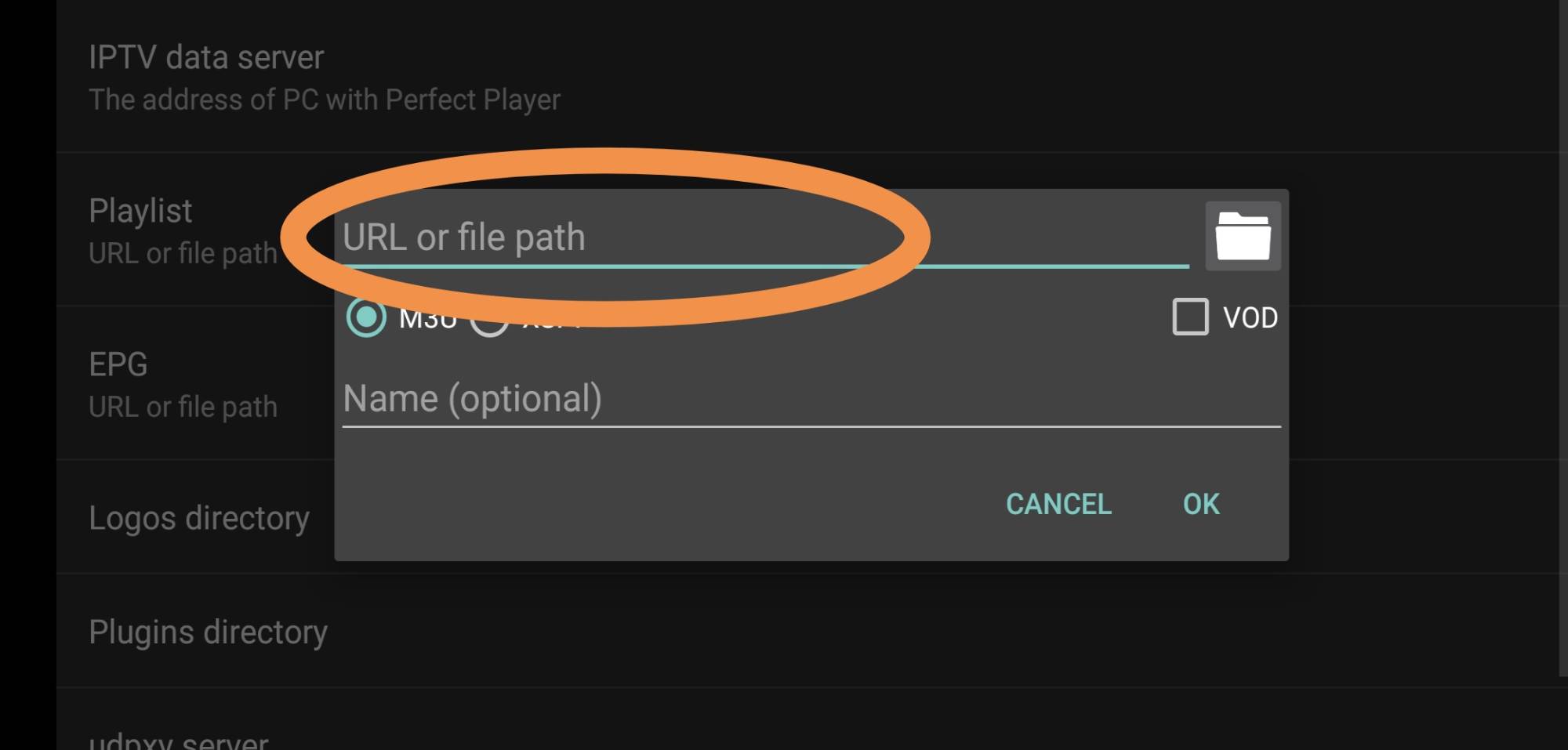Focus the URL or file path field
This screenshot has height=750, width=1568.
click(x=765, y=237)
